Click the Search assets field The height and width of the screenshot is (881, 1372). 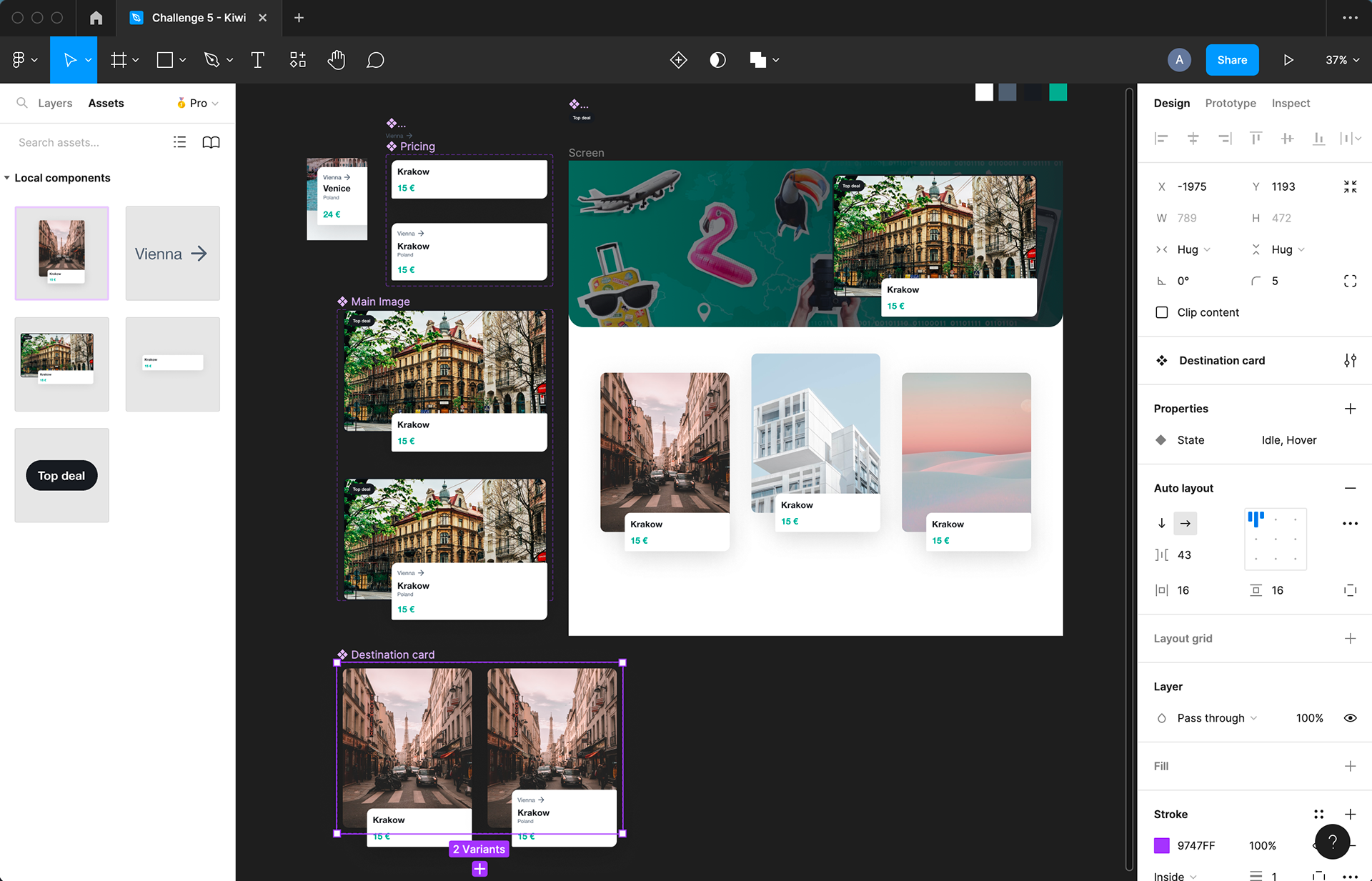click(86, 142)
